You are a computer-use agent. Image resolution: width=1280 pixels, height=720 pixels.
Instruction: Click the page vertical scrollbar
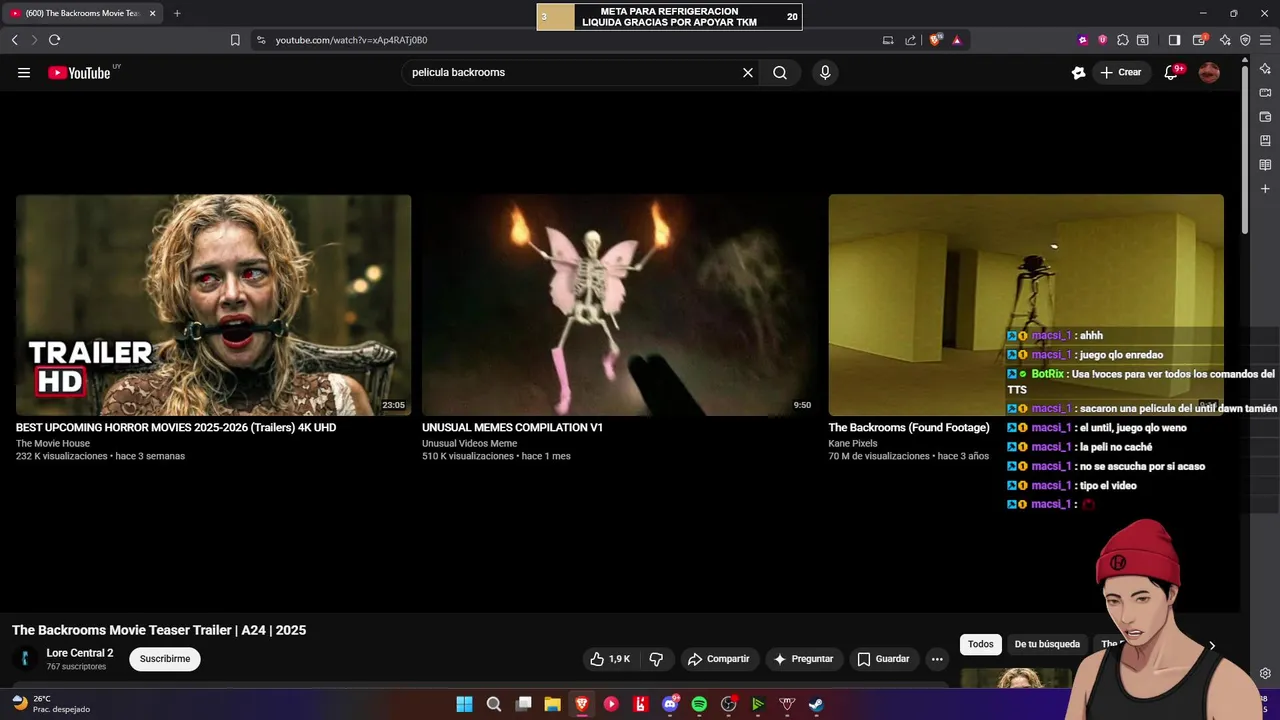point(1245,150)
